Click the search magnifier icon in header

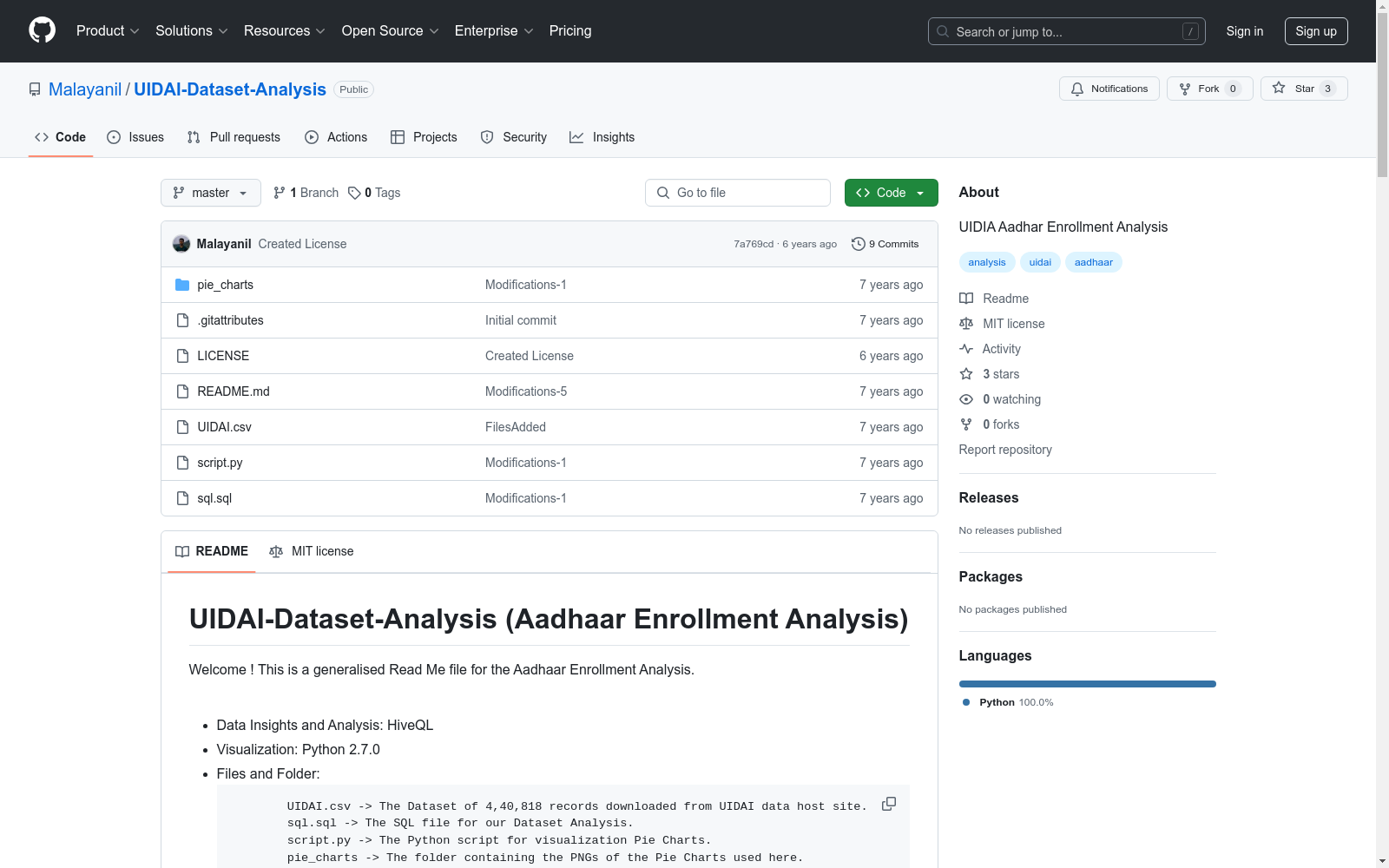pos(943,31)
